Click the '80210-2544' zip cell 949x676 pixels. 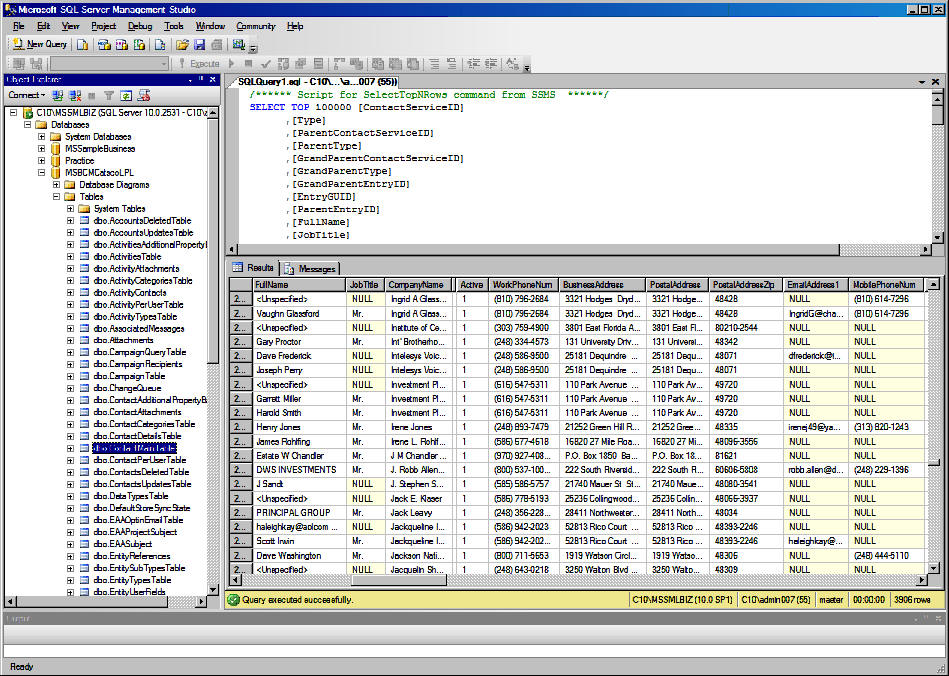744,327
